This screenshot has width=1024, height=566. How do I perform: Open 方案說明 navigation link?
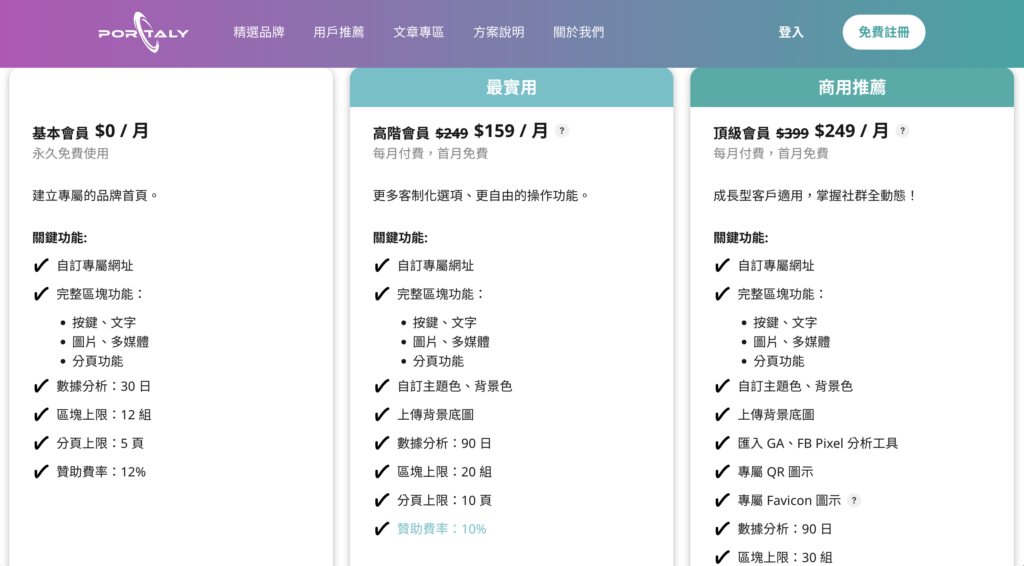(499, 32)
